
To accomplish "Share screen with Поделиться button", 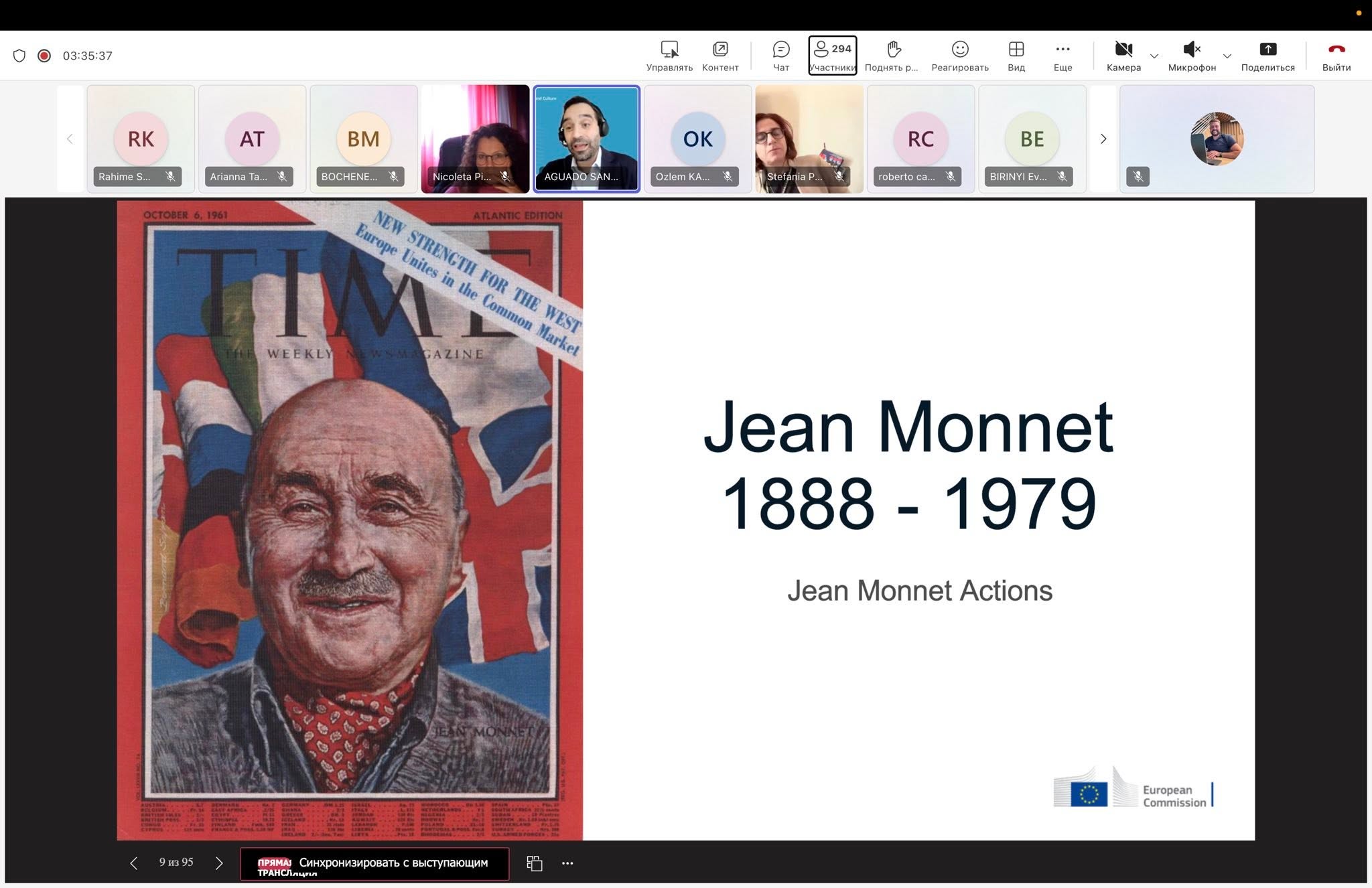I will click(x=1267, y=56).
